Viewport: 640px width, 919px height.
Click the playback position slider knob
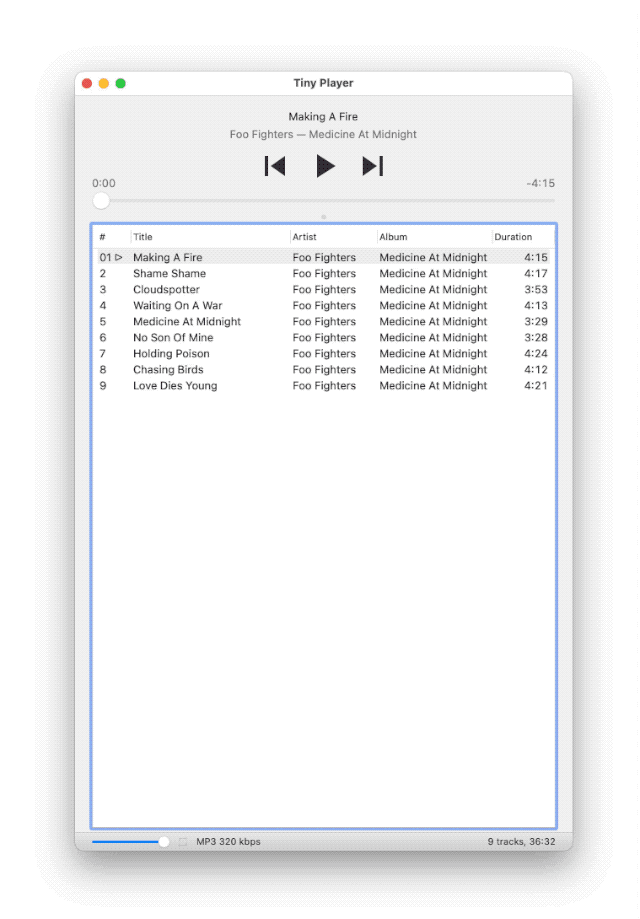coord(101,201)
